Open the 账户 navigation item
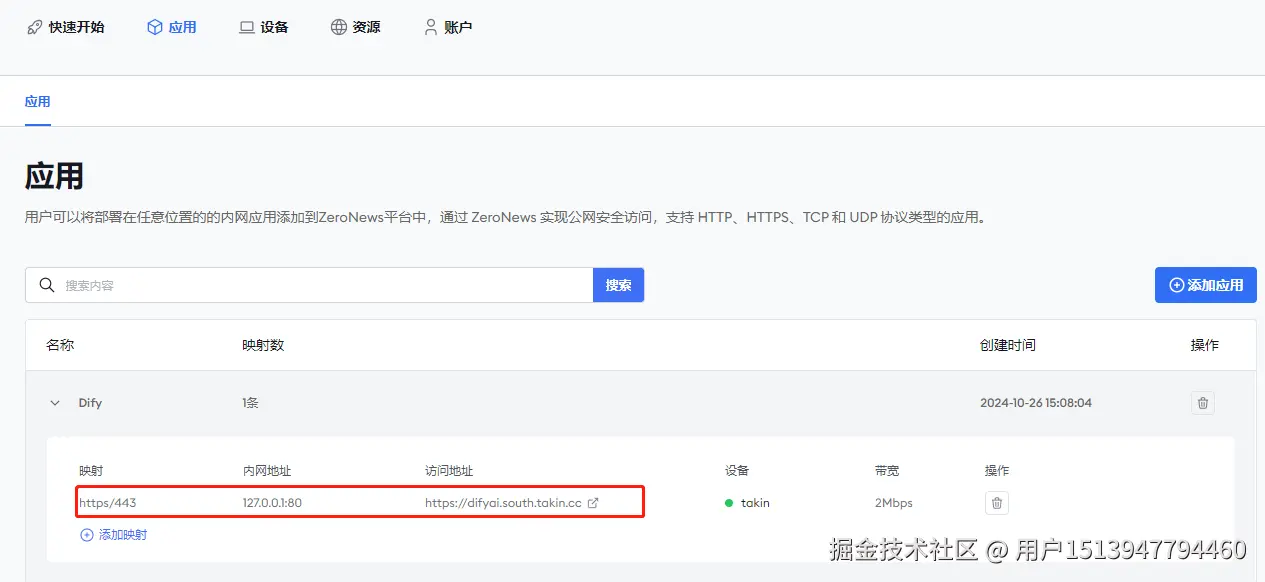The image size is (1265, 582). point(448,27)
